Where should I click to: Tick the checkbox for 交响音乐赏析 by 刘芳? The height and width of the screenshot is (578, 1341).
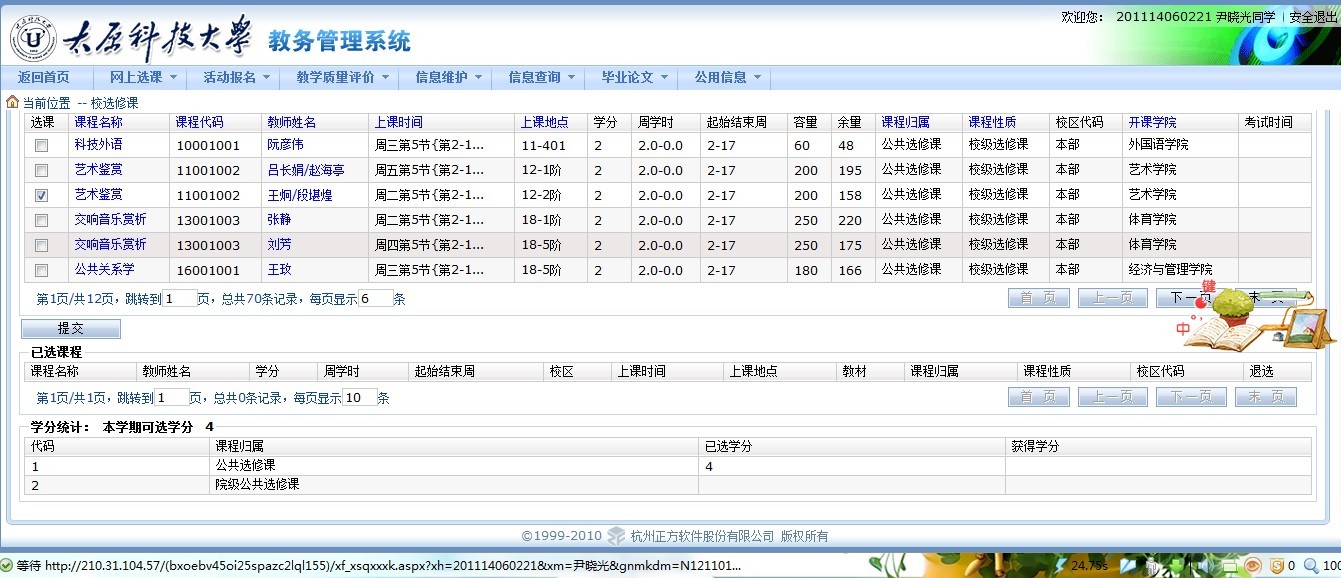click(41, 245)
